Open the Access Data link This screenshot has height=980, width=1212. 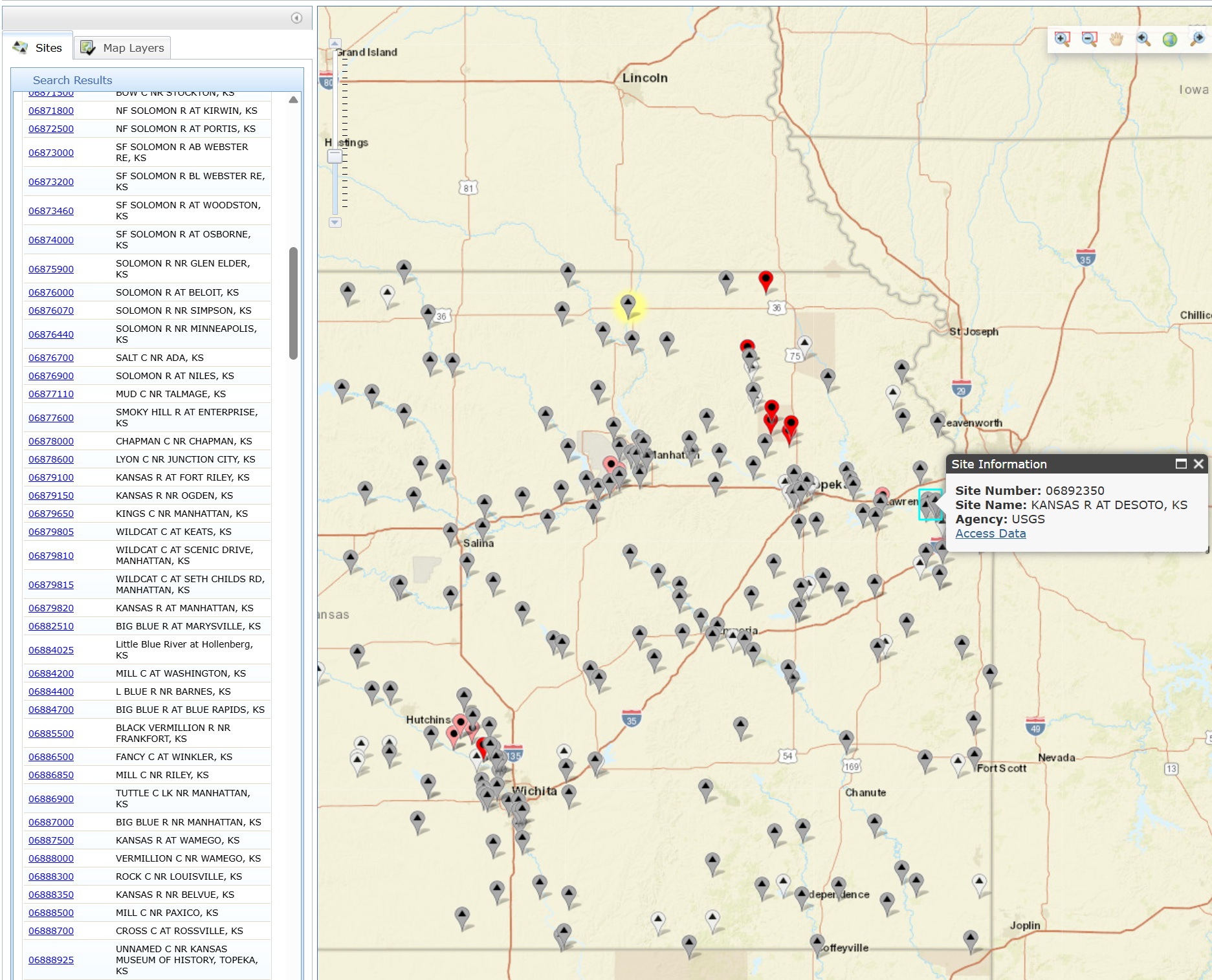[x=990, y=533]
